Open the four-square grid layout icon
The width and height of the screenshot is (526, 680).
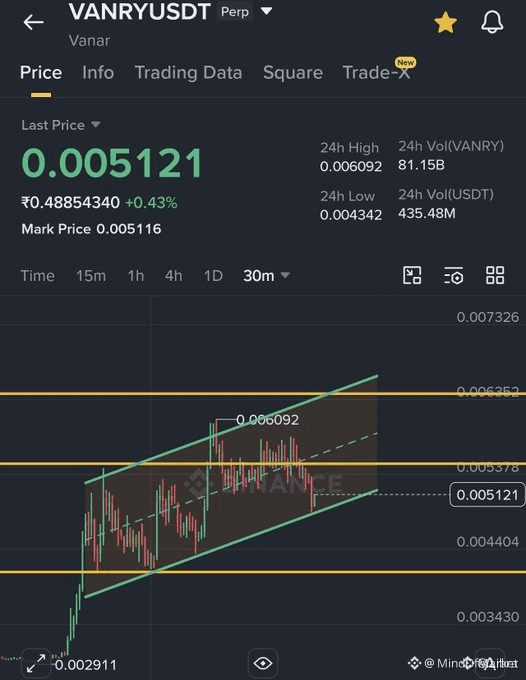[495, 275]
